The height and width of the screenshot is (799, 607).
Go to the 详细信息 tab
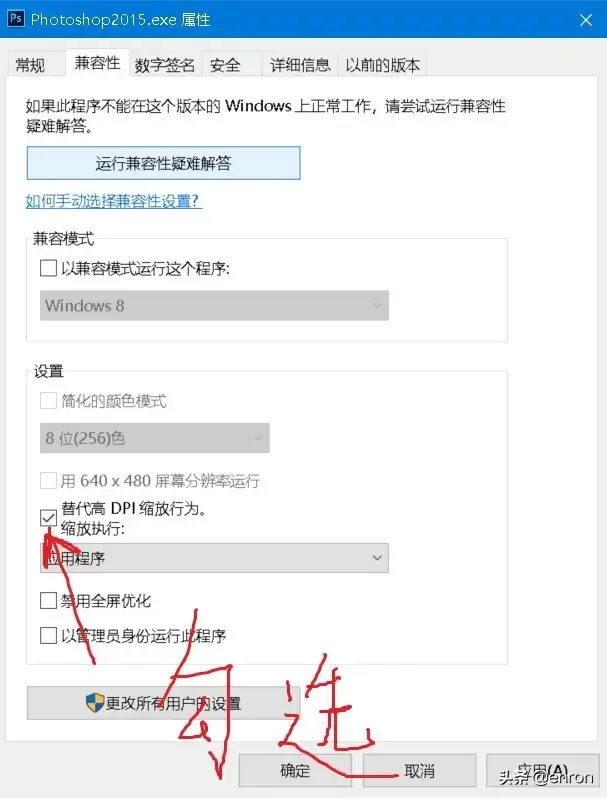click(x=300, y=65)
